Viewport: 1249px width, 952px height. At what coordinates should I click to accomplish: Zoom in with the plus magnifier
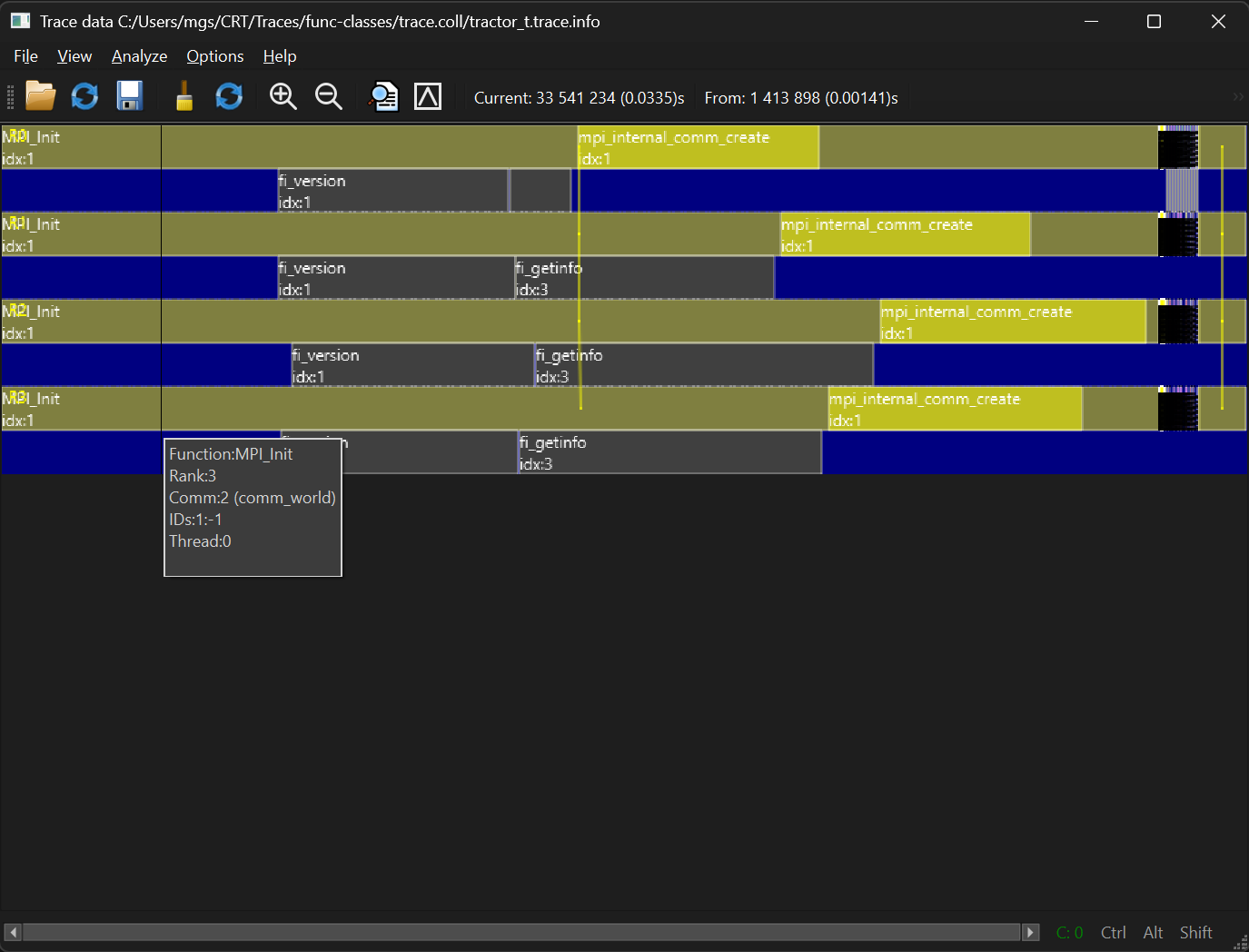click(283, 95)
